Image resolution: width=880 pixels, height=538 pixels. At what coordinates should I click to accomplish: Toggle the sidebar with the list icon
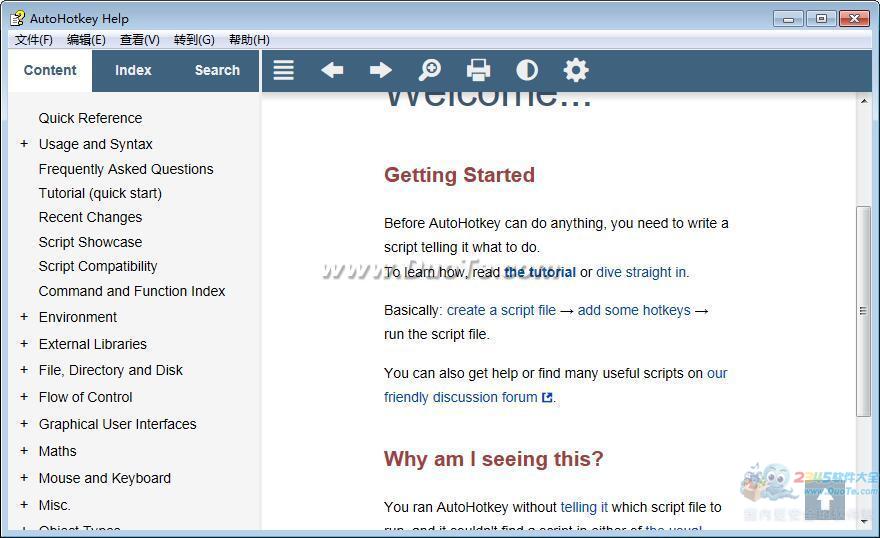283,70
